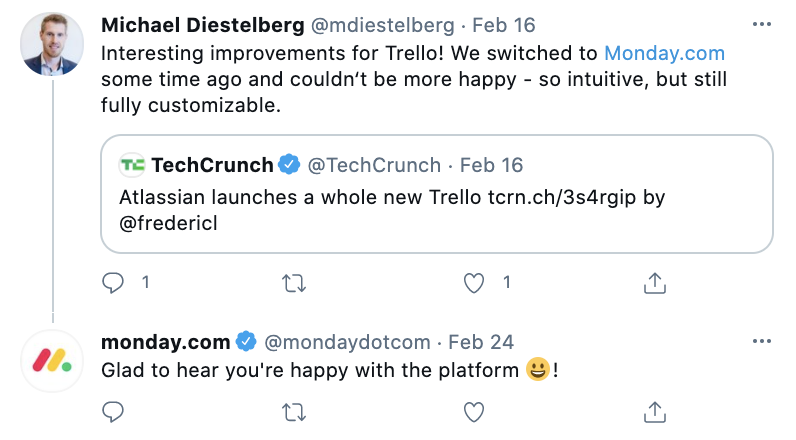Retweet Michael Diestelberg's tweet
The image size is (796, 440).
coord(294,283)
